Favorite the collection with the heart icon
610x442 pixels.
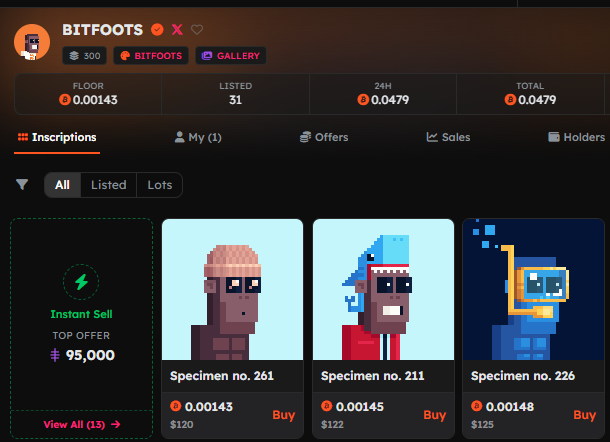pos(197,30)
